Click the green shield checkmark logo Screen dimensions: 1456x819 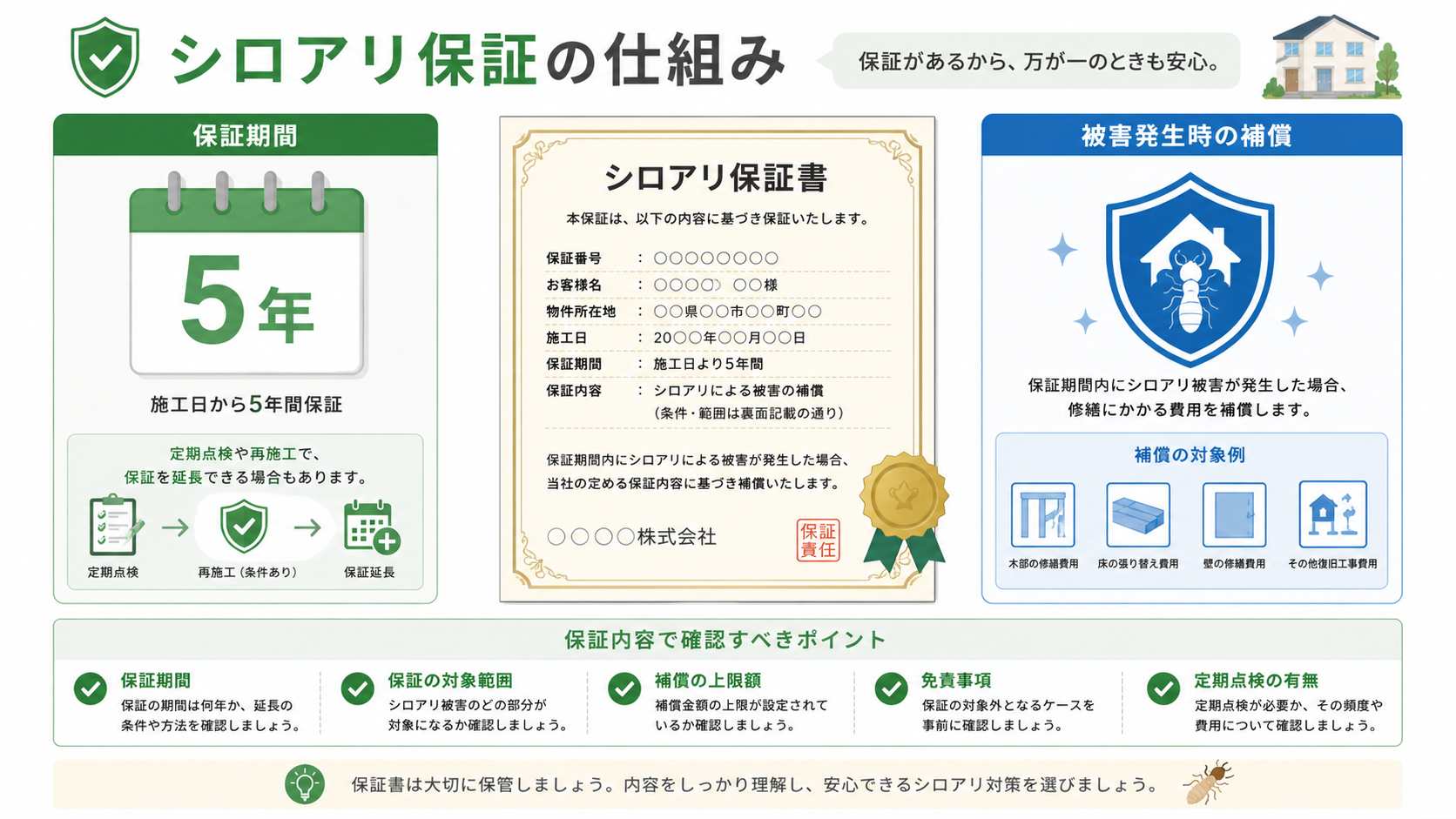click(x=104, y=57)
